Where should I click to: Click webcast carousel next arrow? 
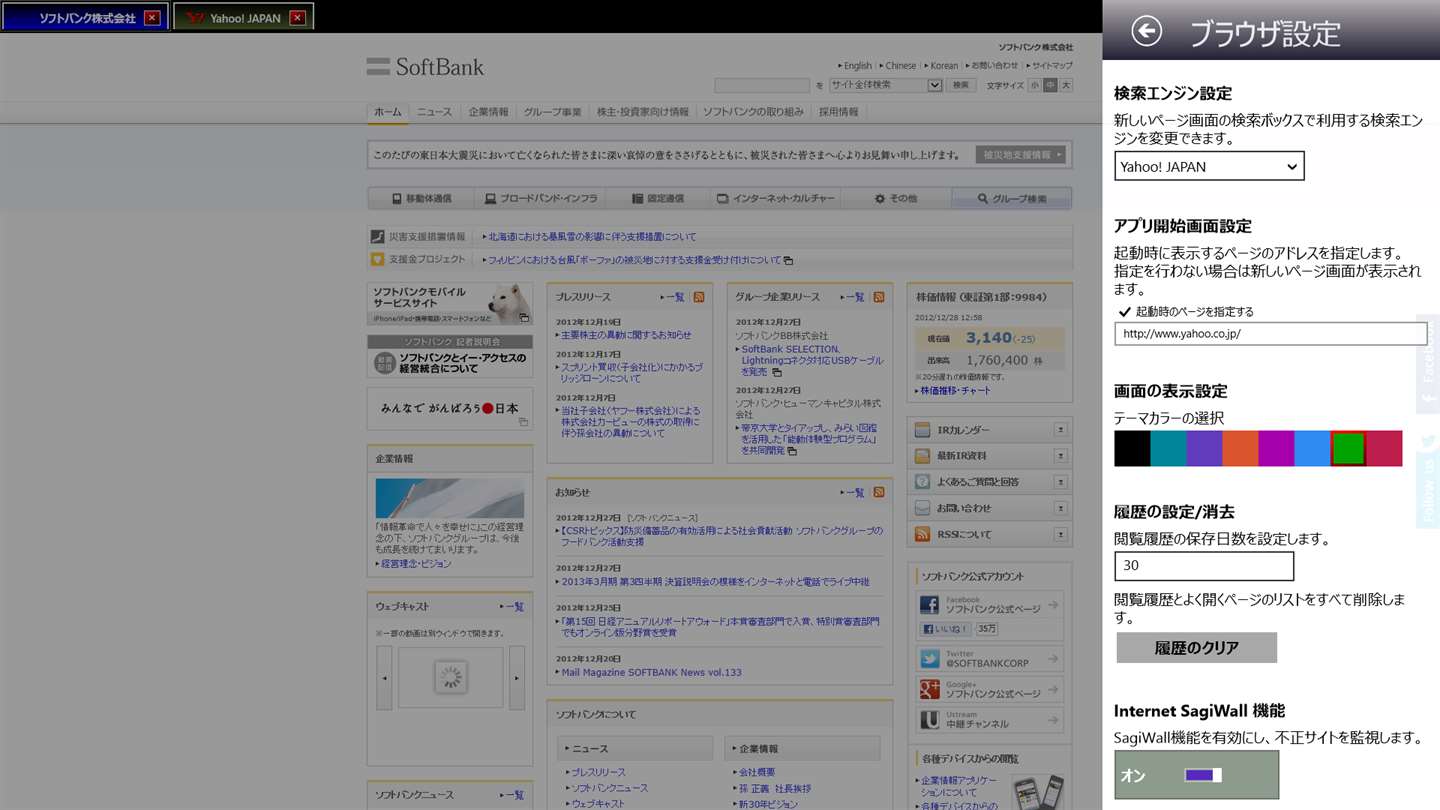click(x=517, y=677)
